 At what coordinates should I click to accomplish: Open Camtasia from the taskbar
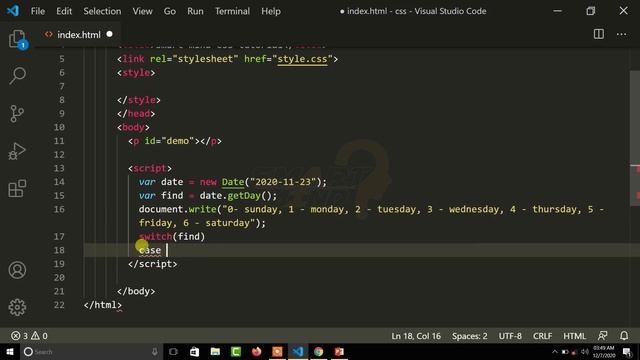[236, 351]
